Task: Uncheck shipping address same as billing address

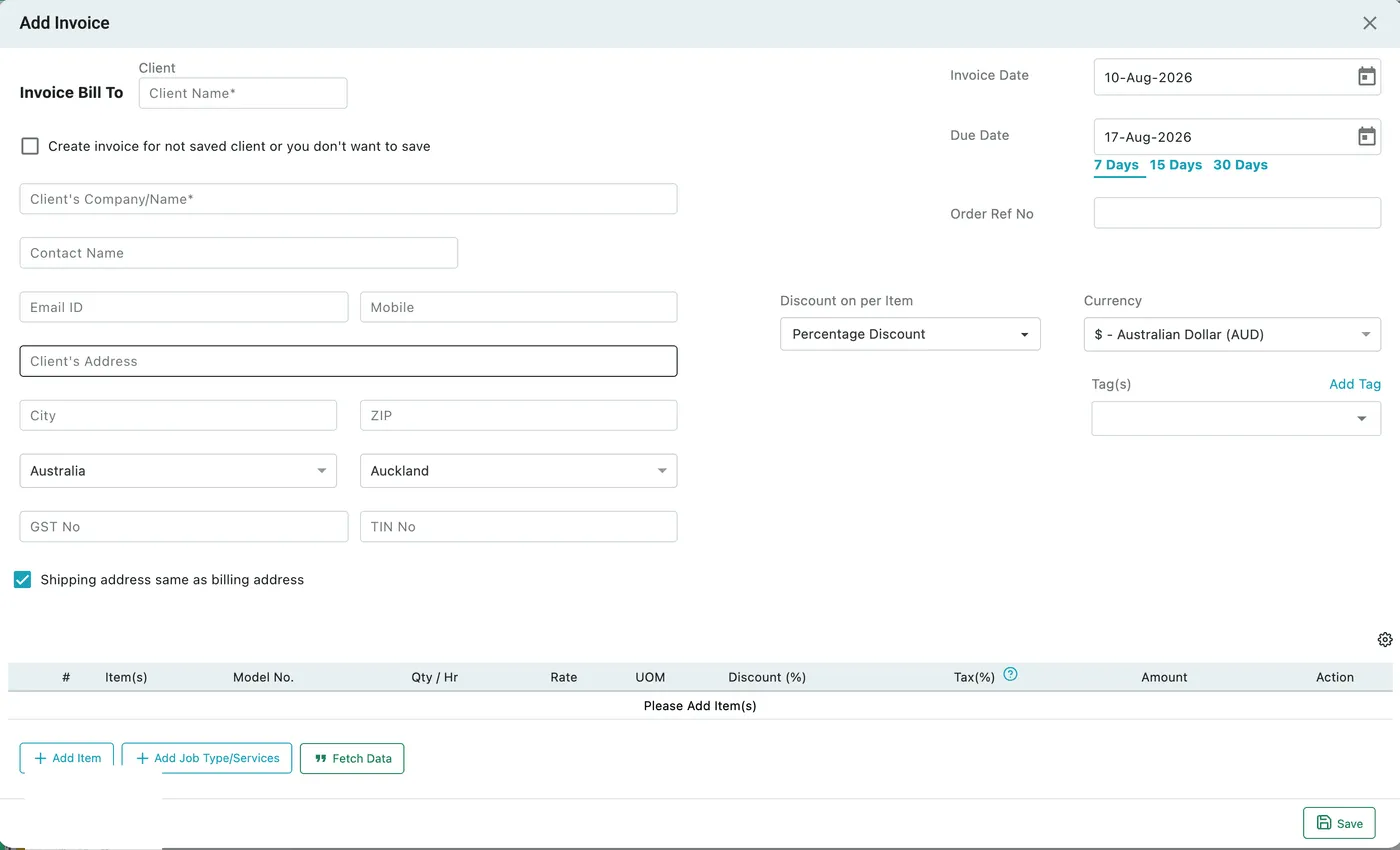Action: pos(22,579)
